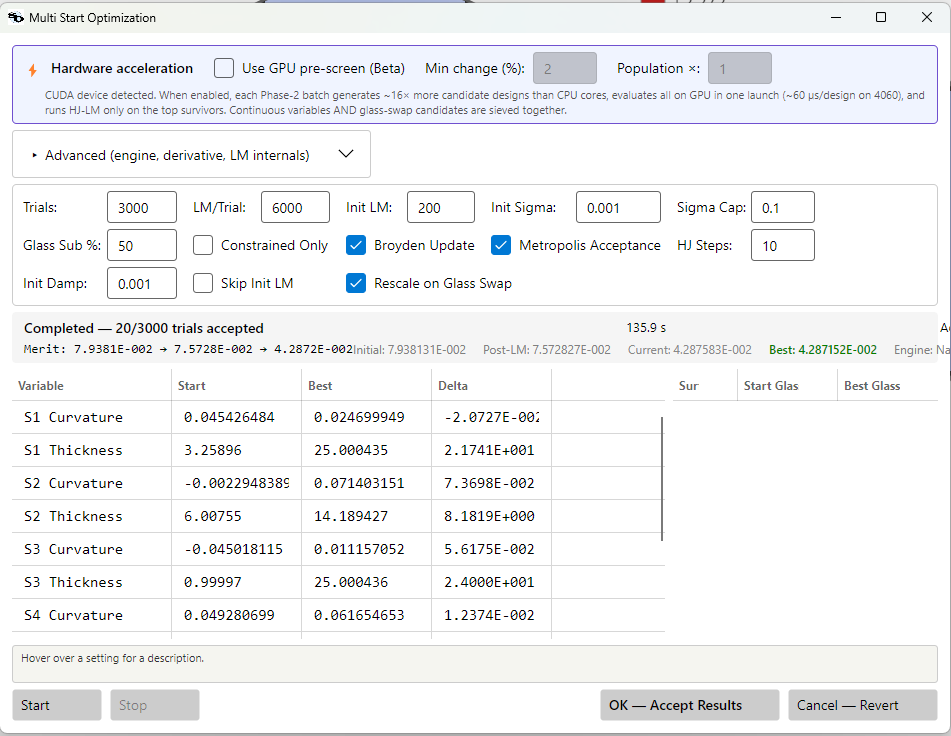Click the Init Damp input field
Viewport: 951px width, 736px height.
pos(142,283)
